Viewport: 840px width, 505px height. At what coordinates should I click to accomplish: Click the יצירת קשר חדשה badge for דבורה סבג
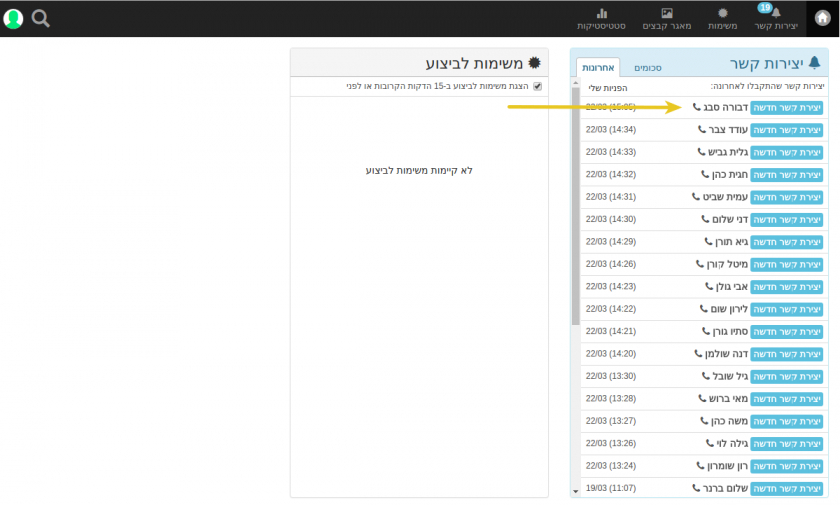point(786,108)
